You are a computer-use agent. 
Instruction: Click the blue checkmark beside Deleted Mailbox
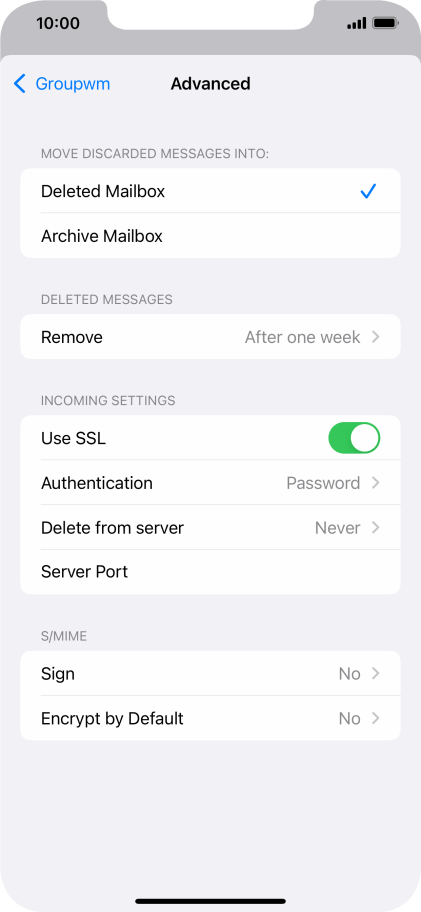368,191
